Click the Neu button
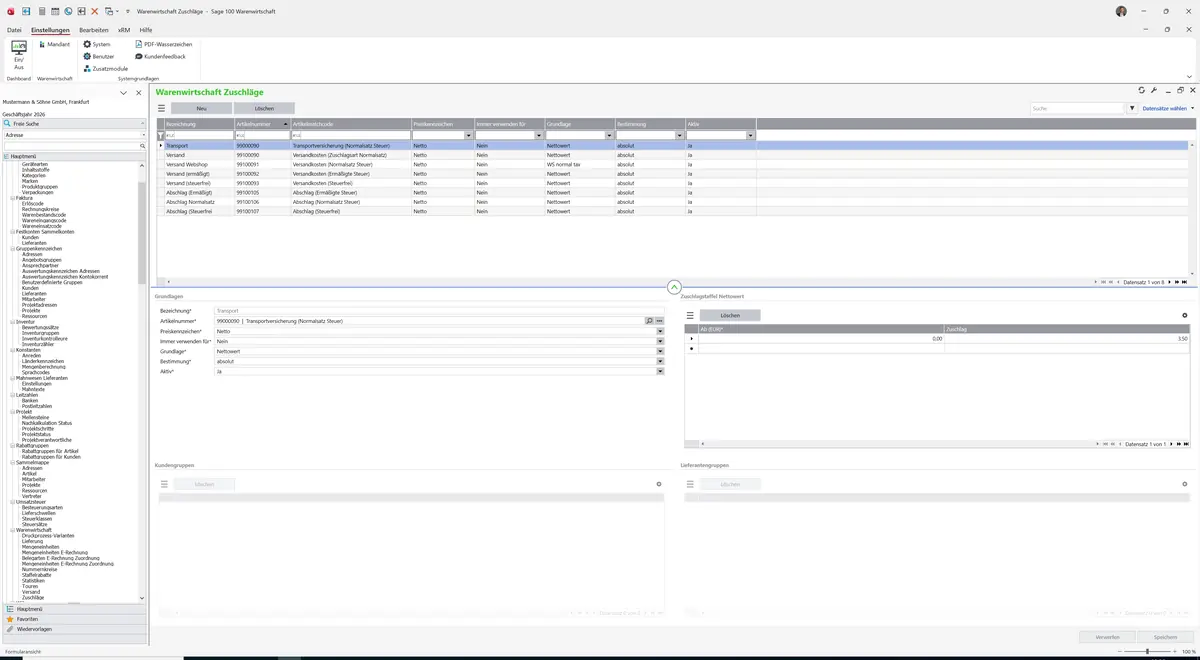The height and width of the screenshot is (660, 1200). click(x=201, y=108)
